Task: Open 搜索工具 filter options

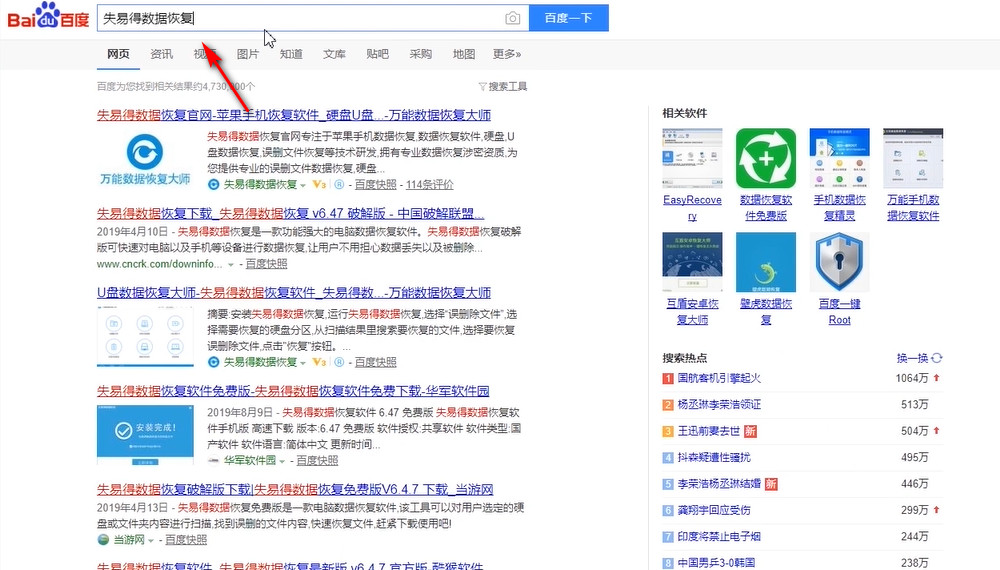Action: click(503, 86)
